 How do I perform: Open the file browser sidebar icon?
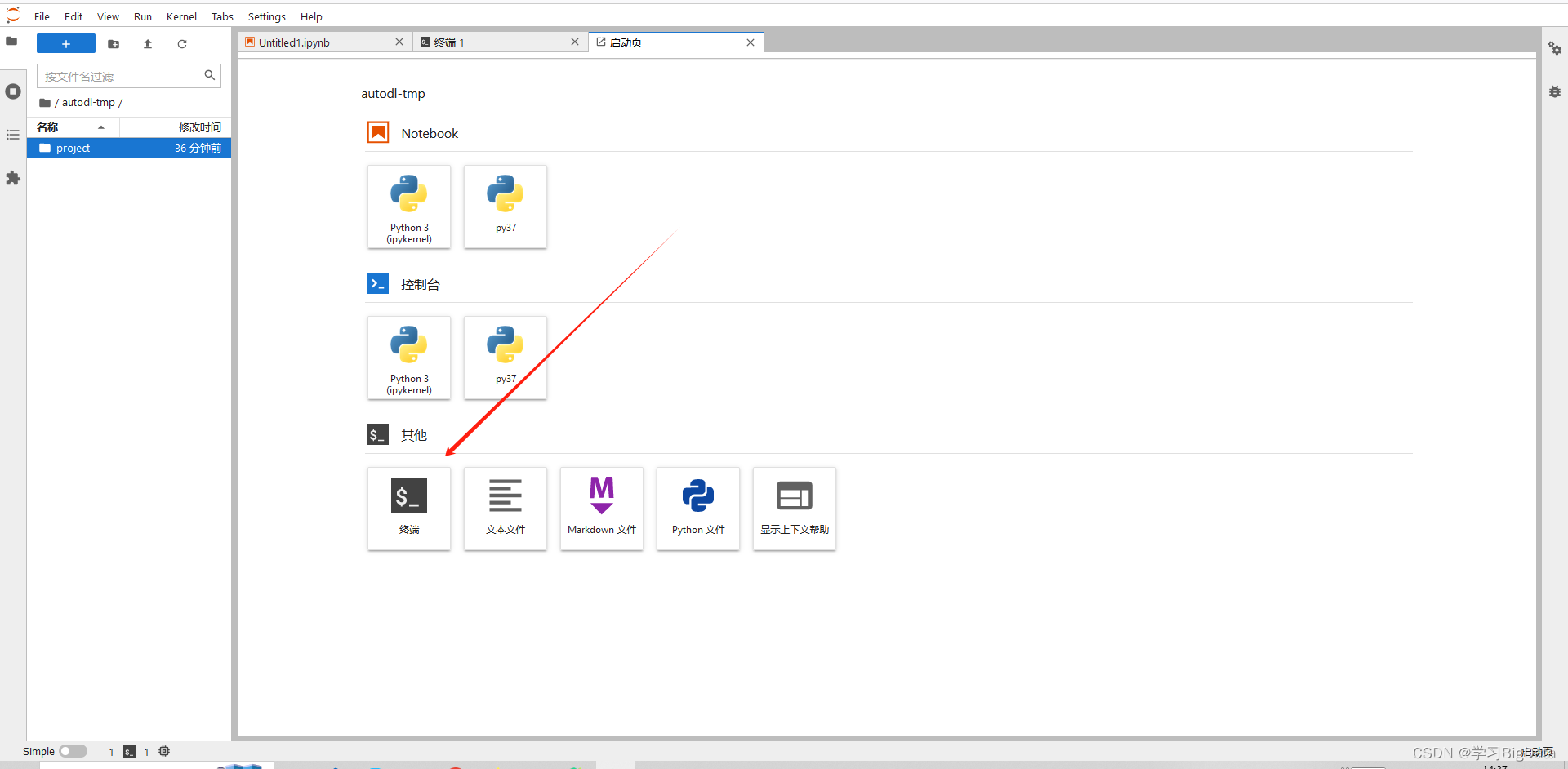12,41
